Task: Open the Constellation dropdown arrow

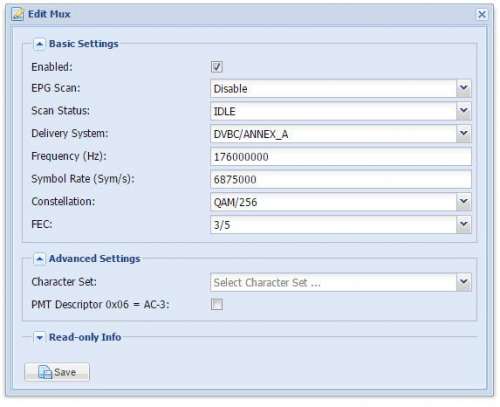Action: click(x=463, y=202)
